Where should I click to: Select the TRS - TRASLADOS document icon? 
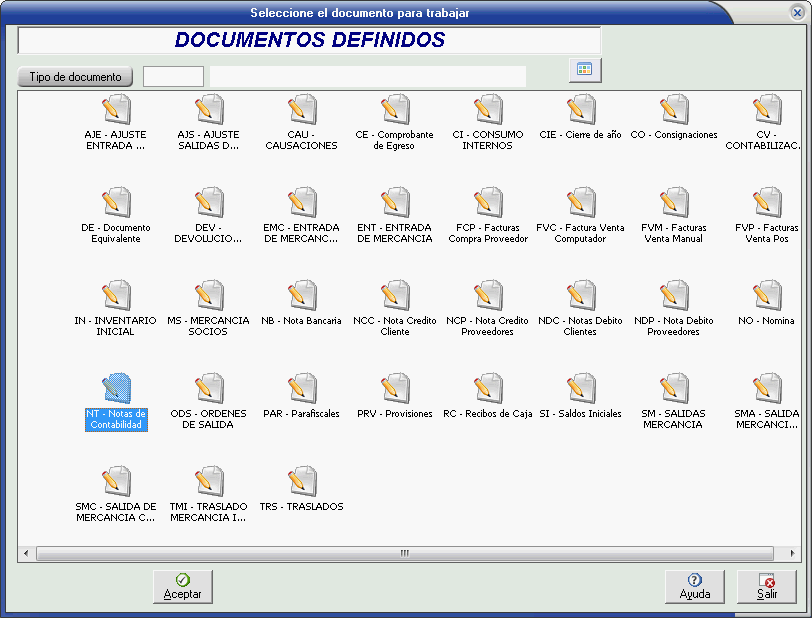[x=302, y=482]
